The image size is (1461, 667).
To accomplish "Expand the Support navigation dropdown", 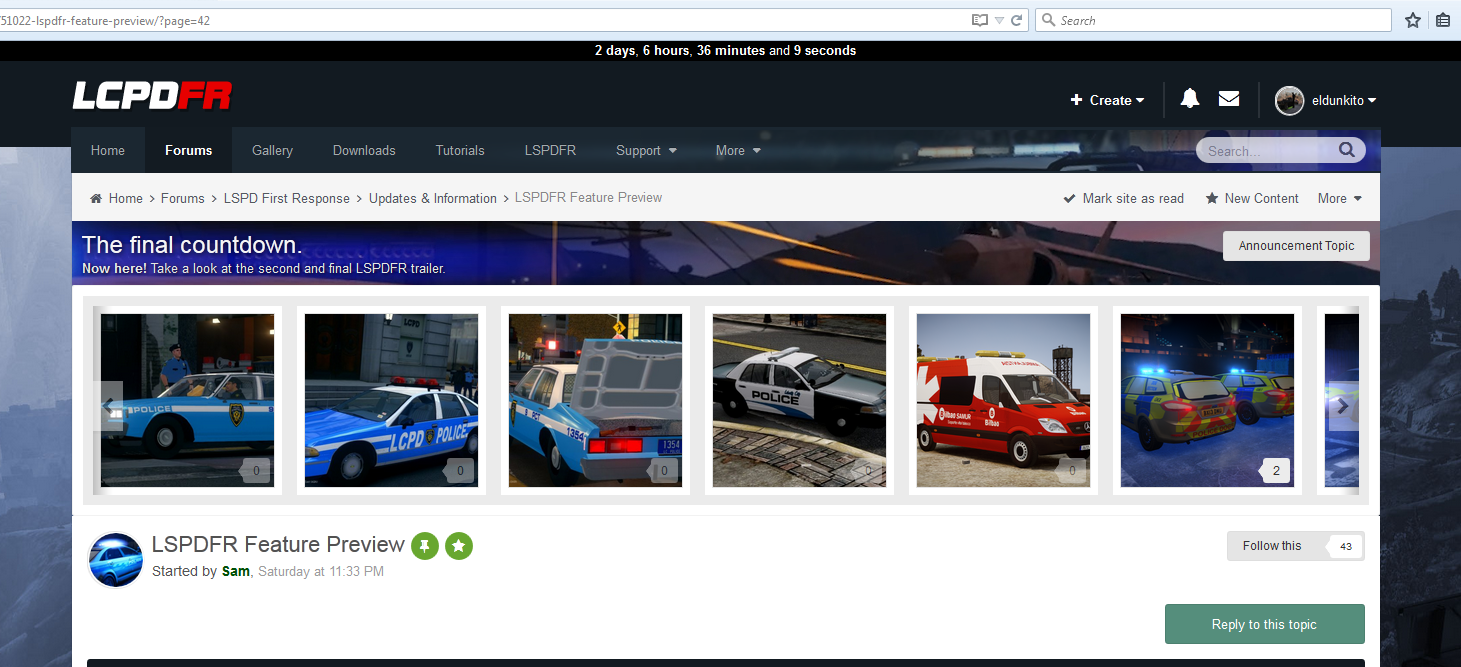I will point(646,150).
